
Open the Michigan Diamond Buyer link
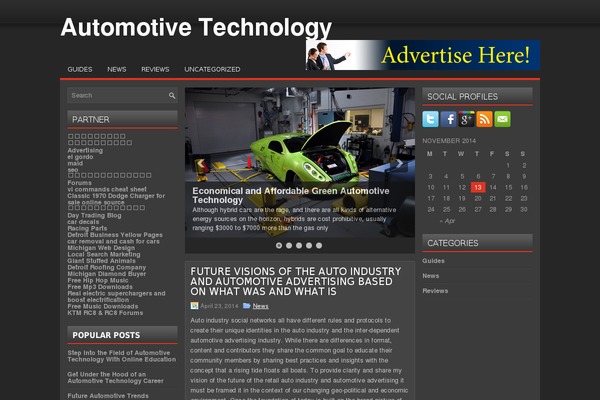pyautogui.click(x=106, y=274)
